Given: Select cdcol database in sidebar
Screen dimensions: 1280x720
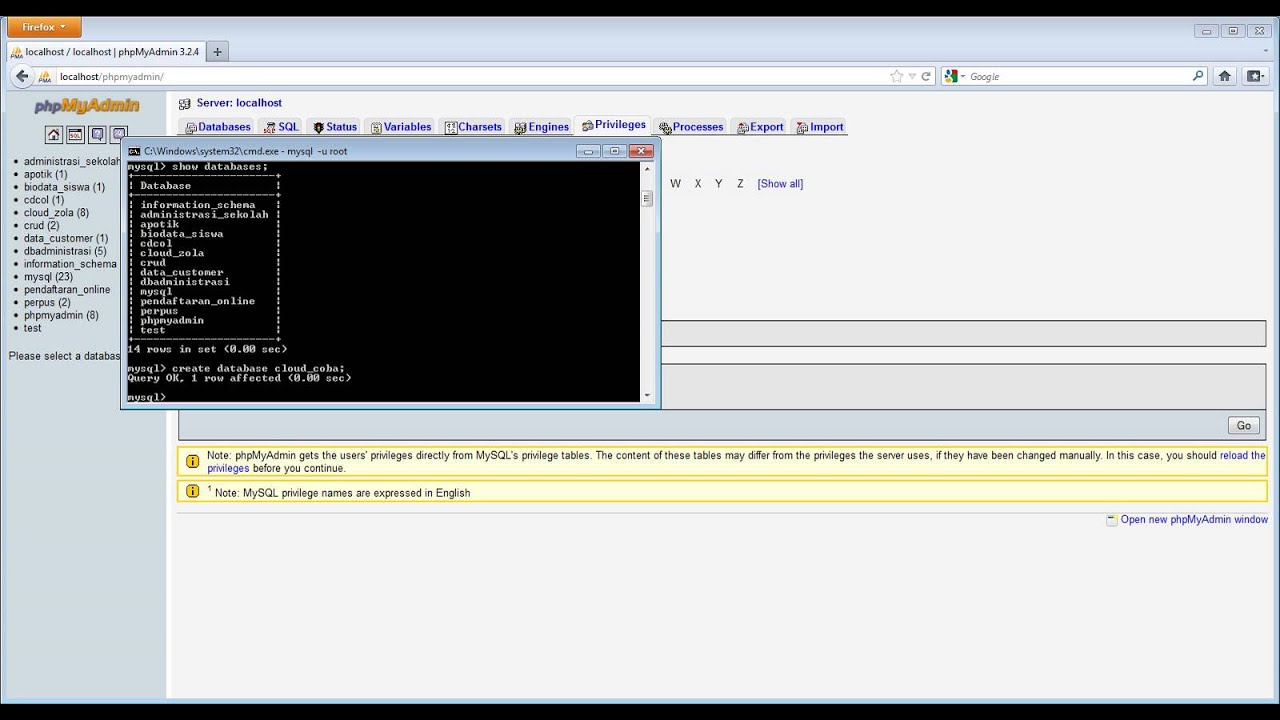Looking at the screenshot, I should [x=44, y=200].
